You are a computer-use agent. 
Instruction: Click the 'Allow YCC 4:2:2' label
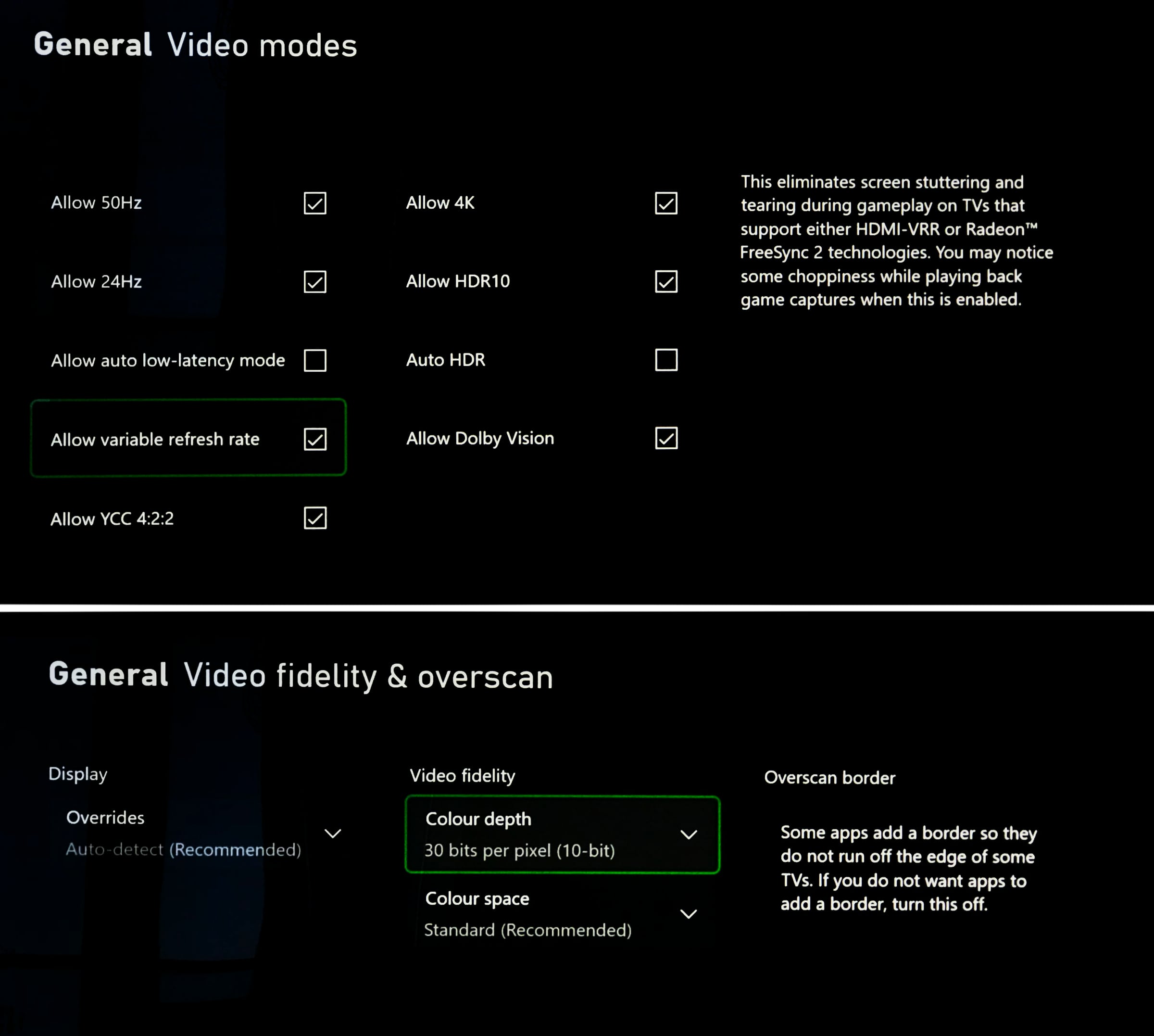point(112,518)
